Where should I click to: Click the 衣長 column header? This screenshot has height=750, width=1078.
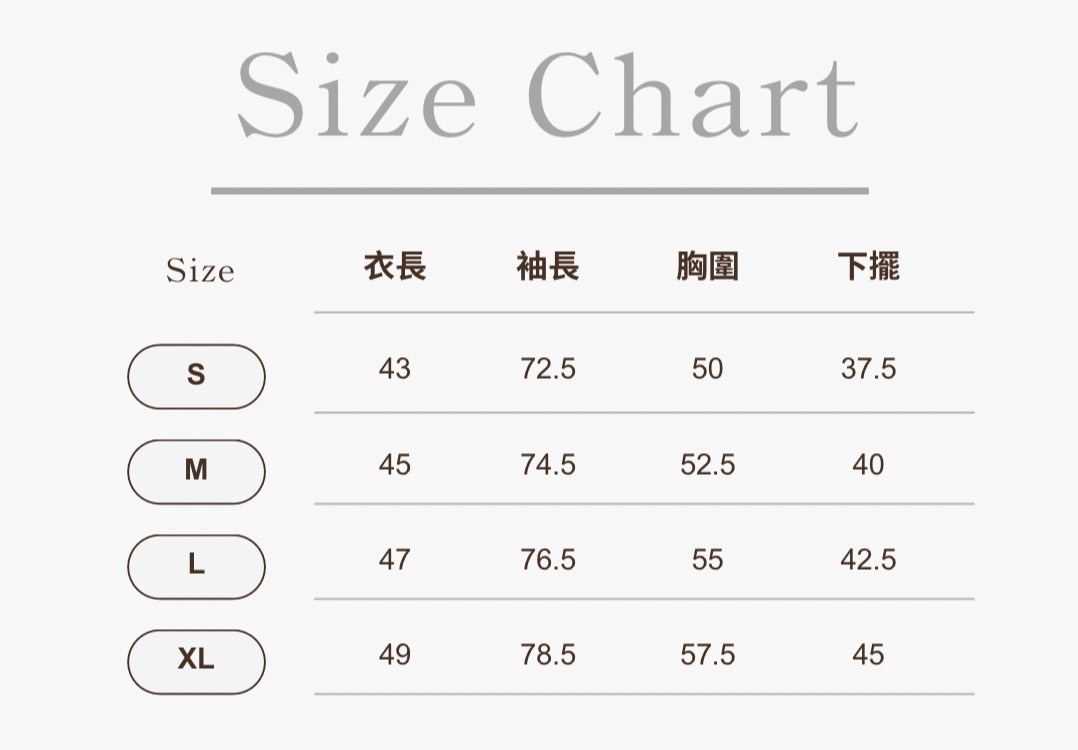[395, 267]
